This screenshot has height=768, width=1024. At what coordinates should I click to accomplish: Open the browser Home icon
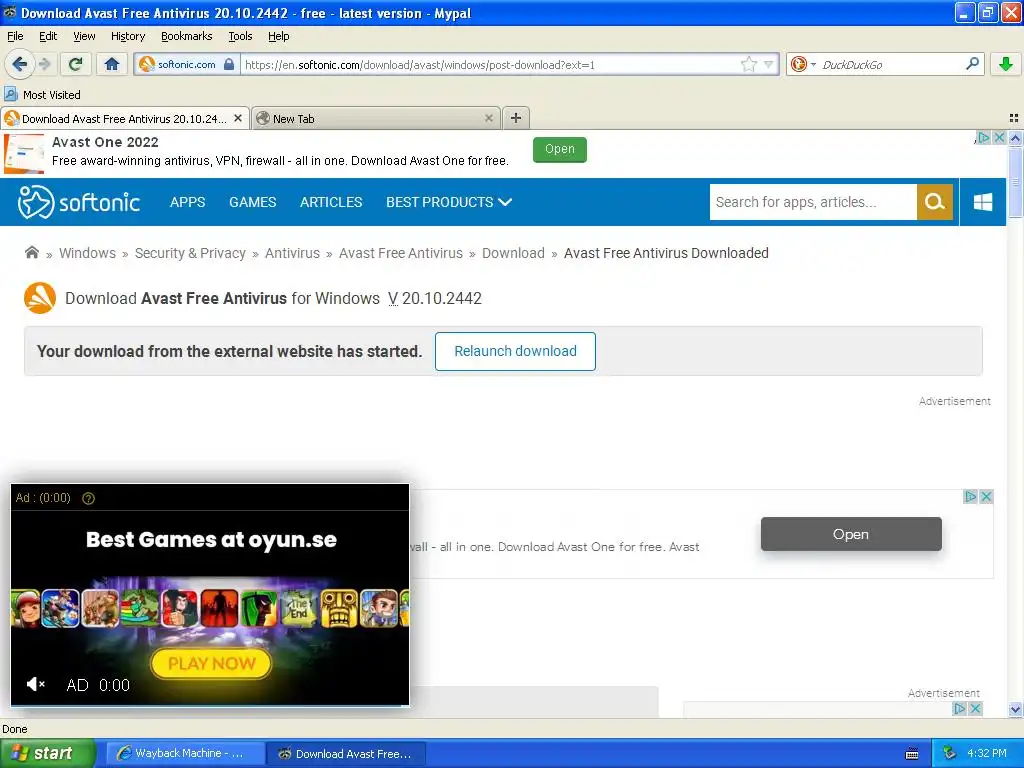click(x=112, y=64)
